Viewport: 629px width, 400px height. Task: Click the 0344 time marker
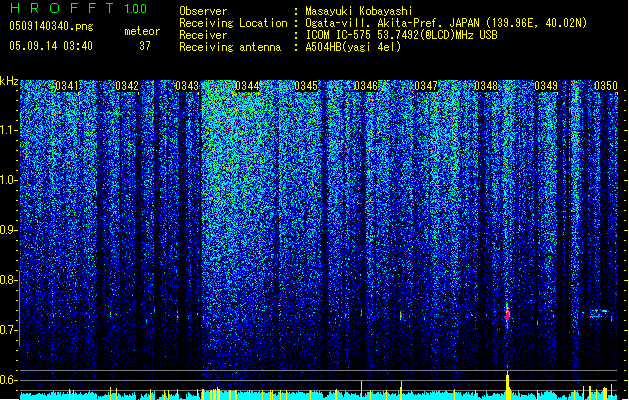(x=247, y=86)
